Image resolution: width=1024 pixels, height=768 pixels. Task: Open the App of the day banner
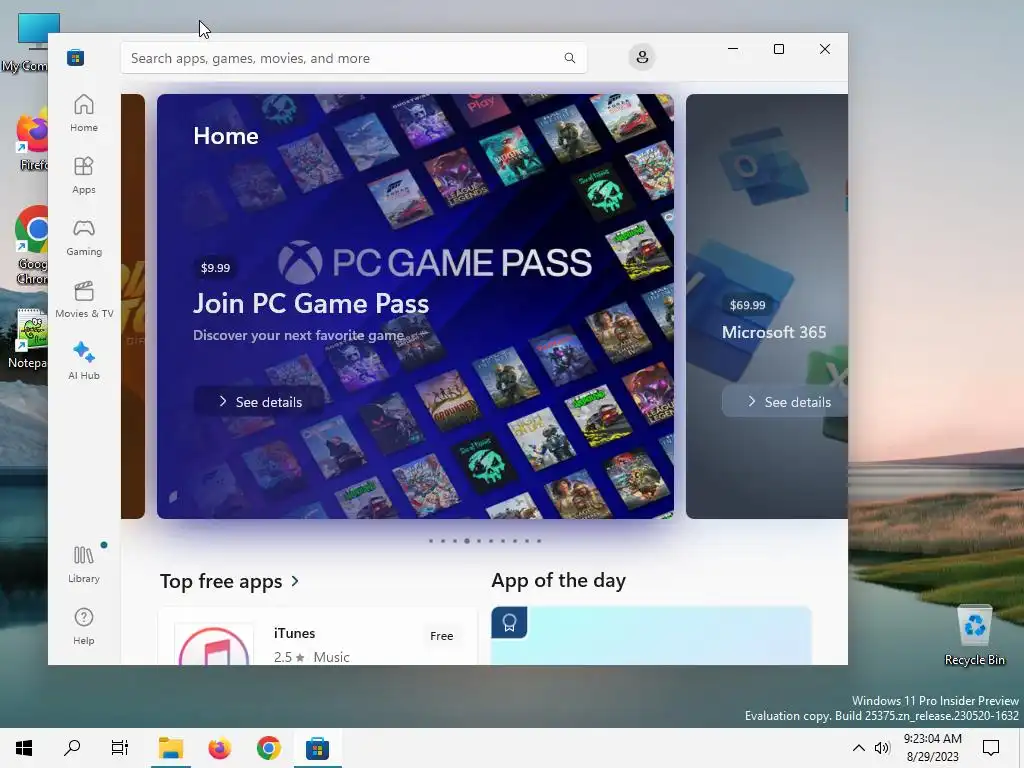pos(651,636)
